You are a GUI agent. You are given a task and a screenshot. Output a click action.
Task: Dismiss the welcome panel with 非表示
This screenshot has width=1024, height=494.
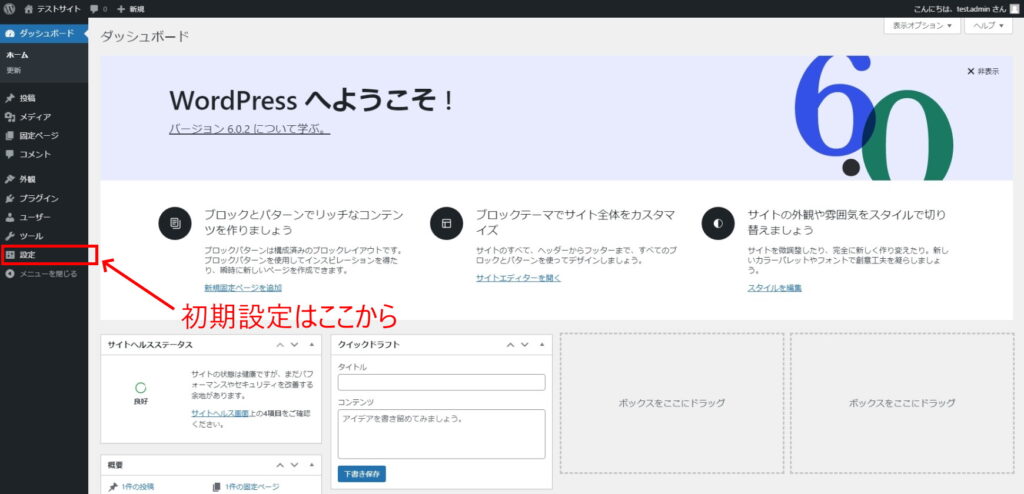982,72
